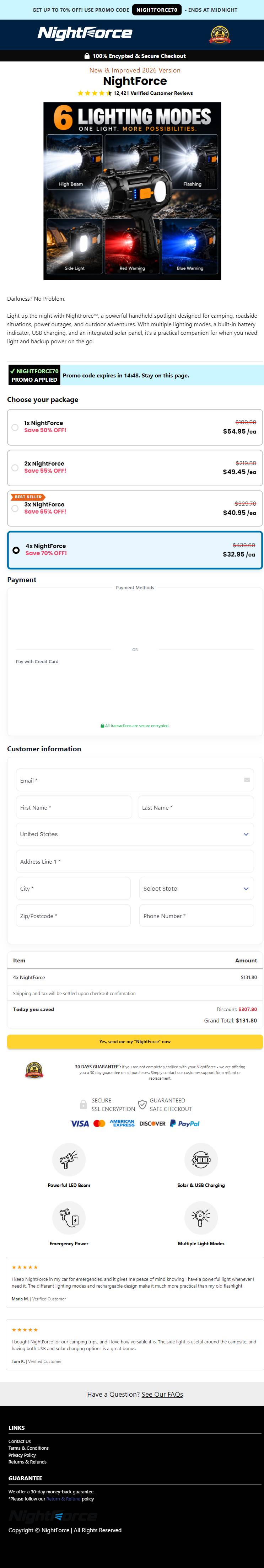This screenshot has height=1568, width=264.
Task: Click the VISA card logo
Action: (x=79, y=1124)
